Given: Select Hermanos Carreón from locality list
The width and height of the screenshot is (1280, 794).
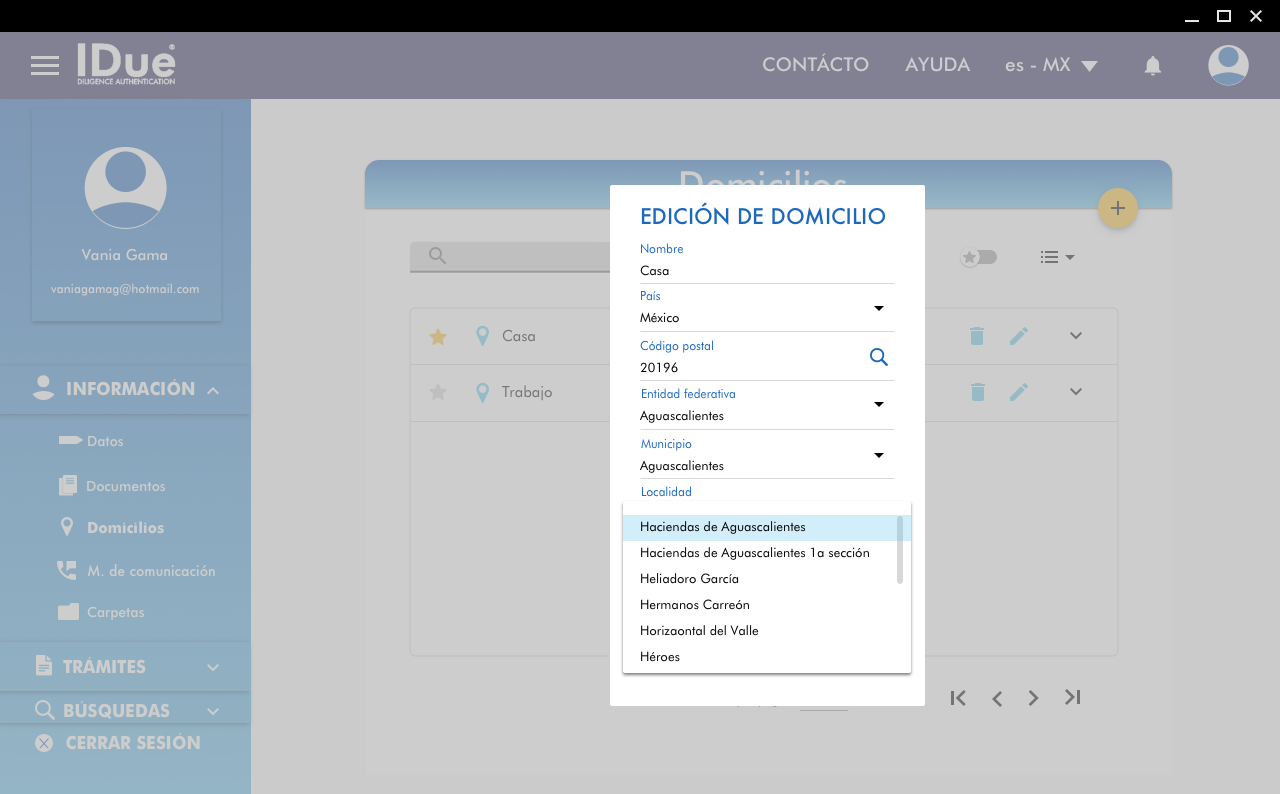Looking at the screenshot, I should tap(694, 605).
